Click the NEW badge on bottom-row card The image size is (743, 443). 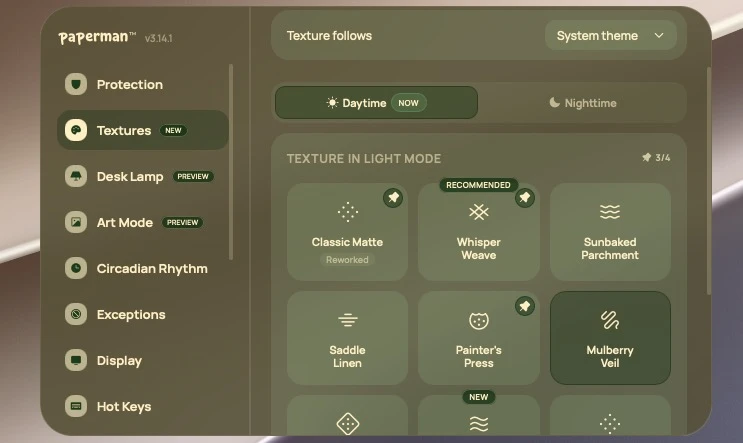pyautogui.click(x=479, y=397)
